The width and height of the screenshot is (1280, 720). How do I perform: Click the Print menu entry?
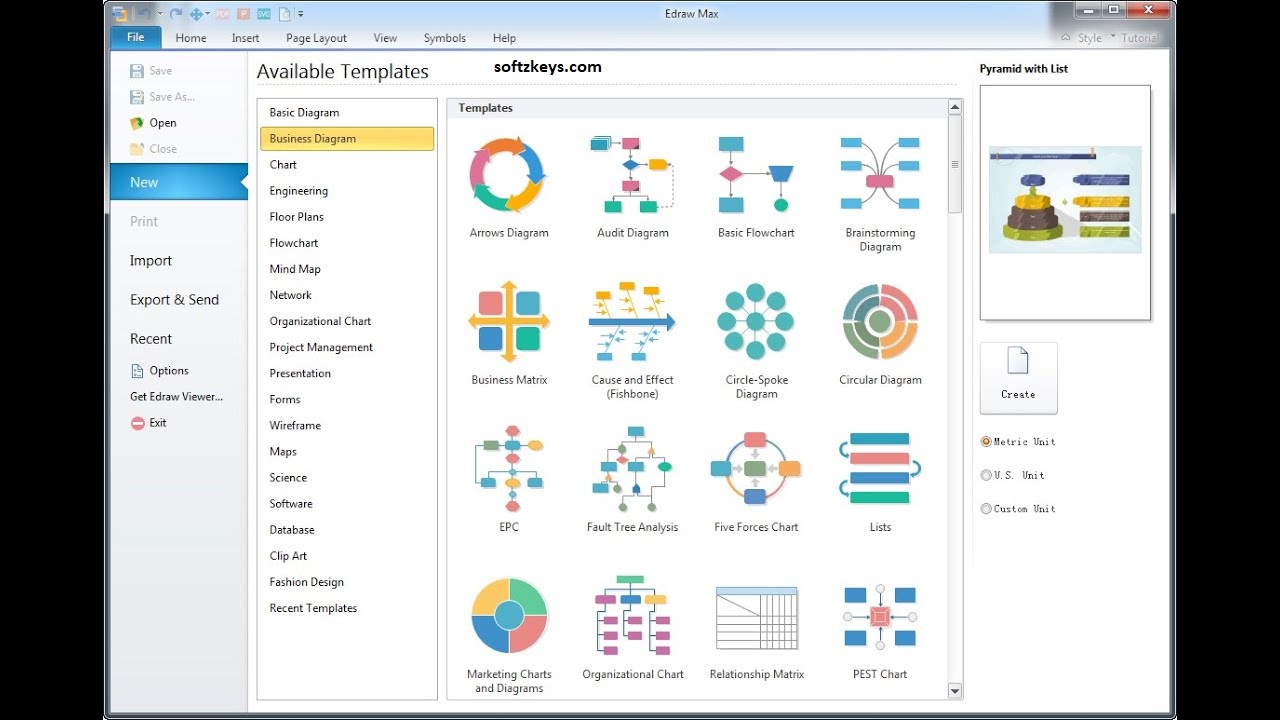pos(144,221)
